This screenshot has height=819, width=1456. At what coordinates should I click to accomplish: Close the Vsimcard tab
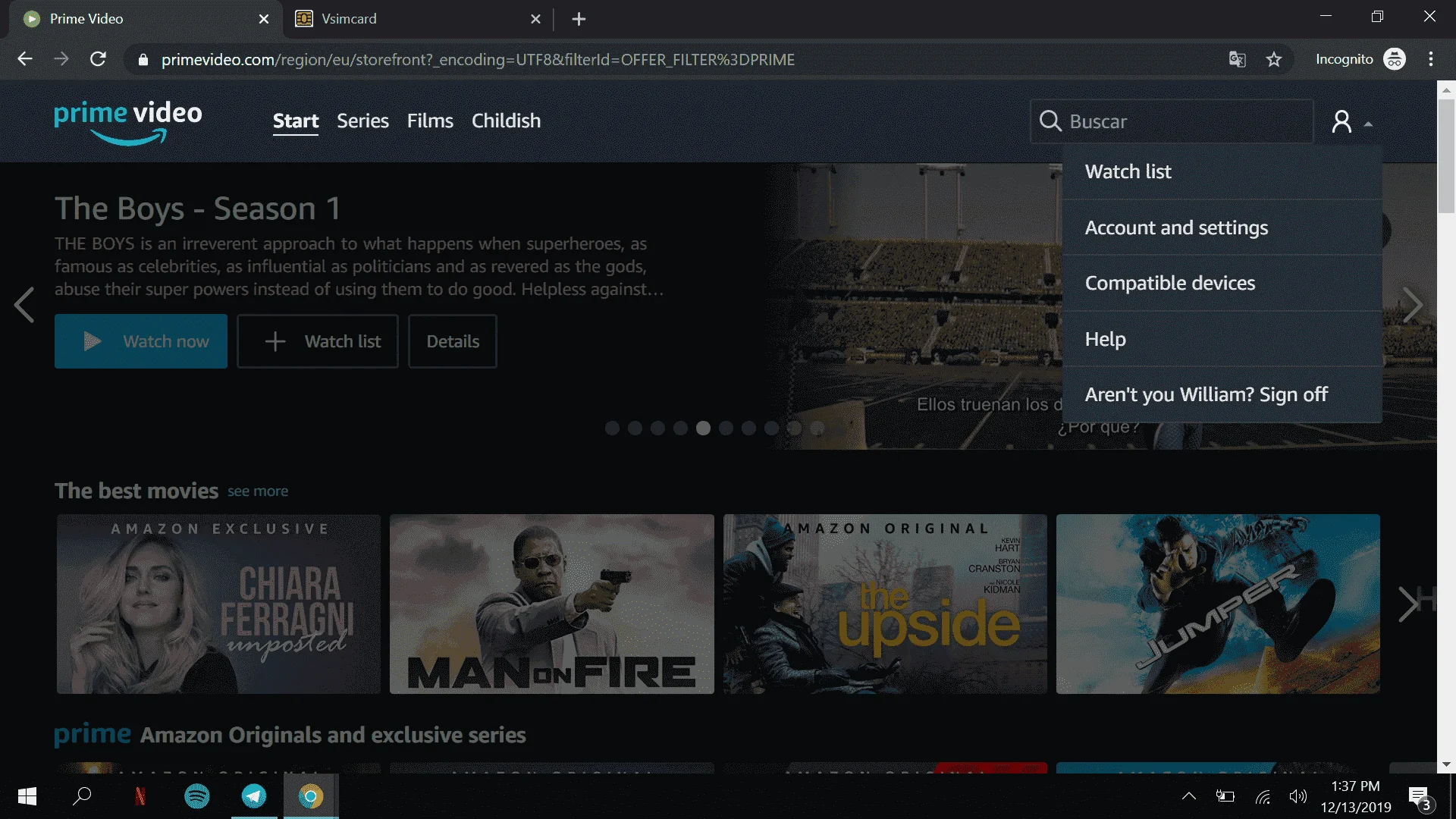(535, 19)
